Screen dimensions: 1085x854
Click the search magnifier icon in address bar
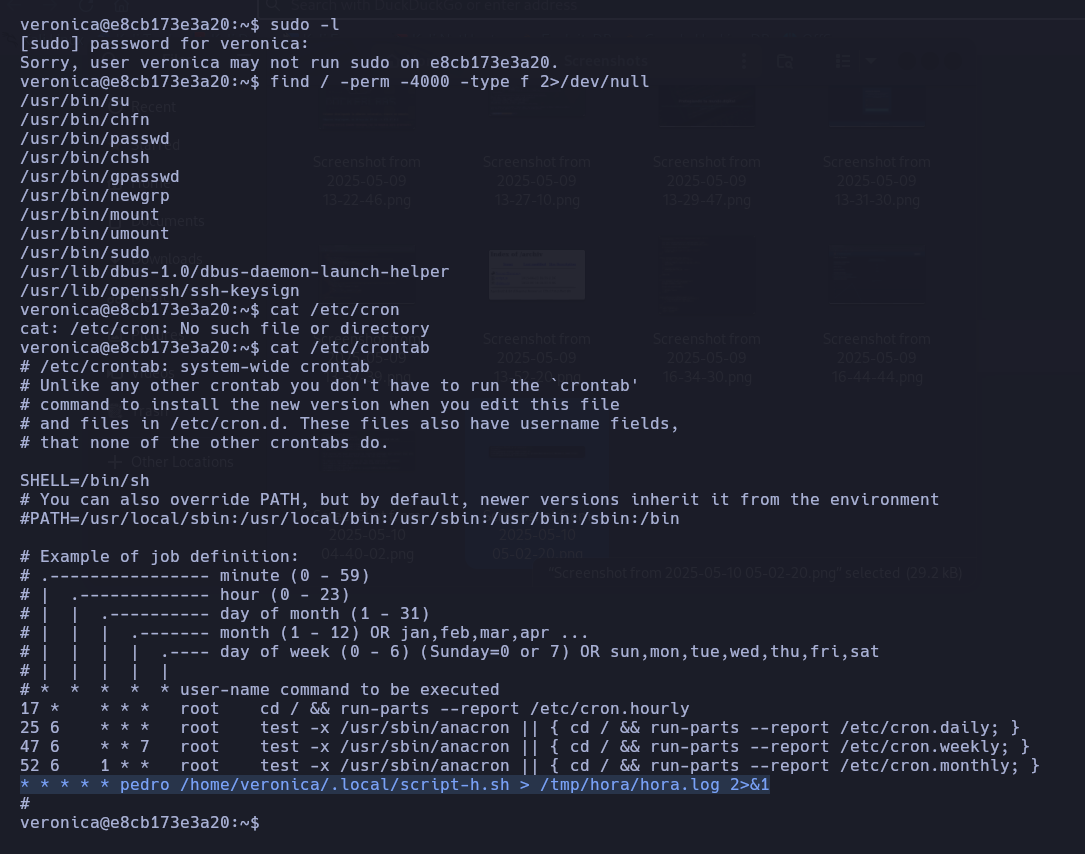pos(274,6)
